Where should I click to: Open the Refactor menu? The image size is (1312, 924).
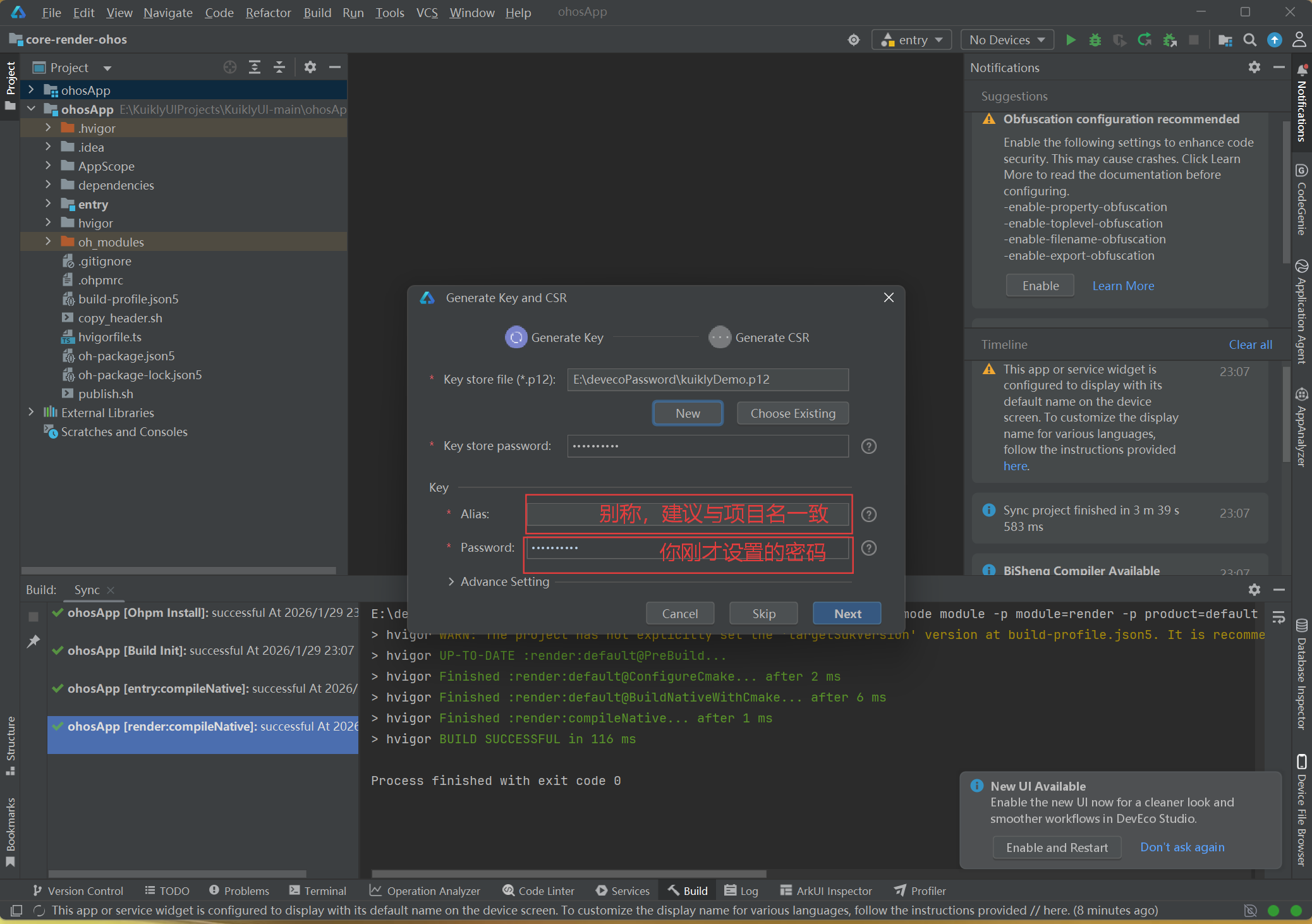268,13
